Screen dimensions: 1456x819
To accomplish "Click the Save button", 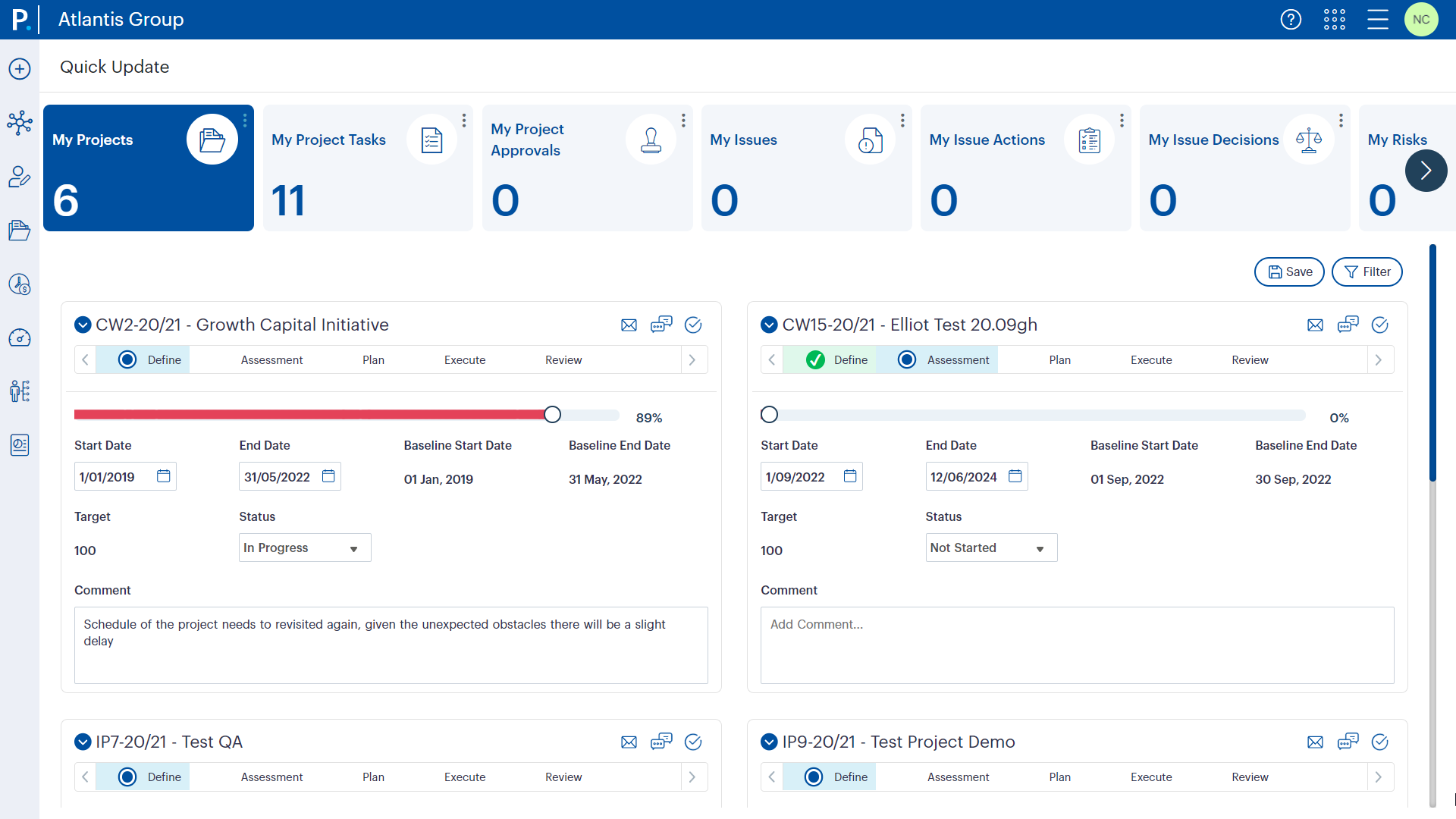I will (x=1289, y=272).
